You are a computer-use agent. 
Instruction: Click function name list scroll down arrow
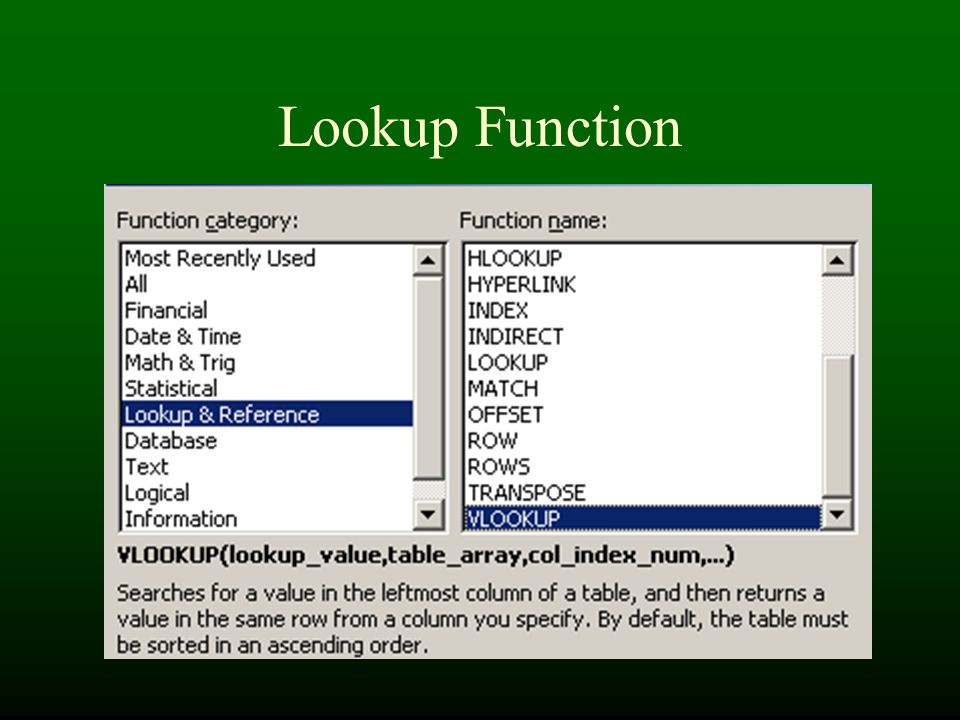coord(836,515)
